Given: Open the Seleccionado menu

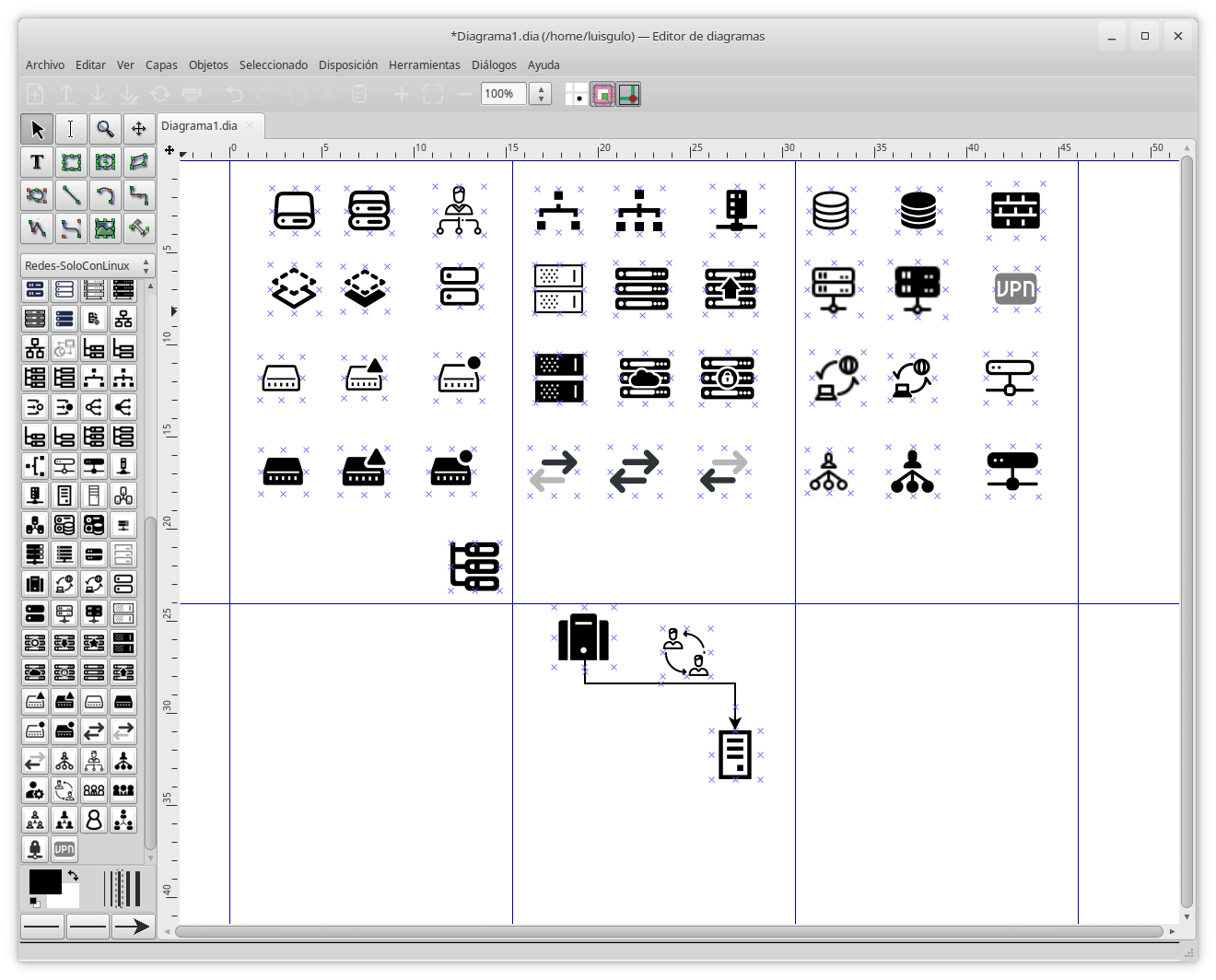Looking at the screenshot, I should pyautogui.click(x=274, y=64).
